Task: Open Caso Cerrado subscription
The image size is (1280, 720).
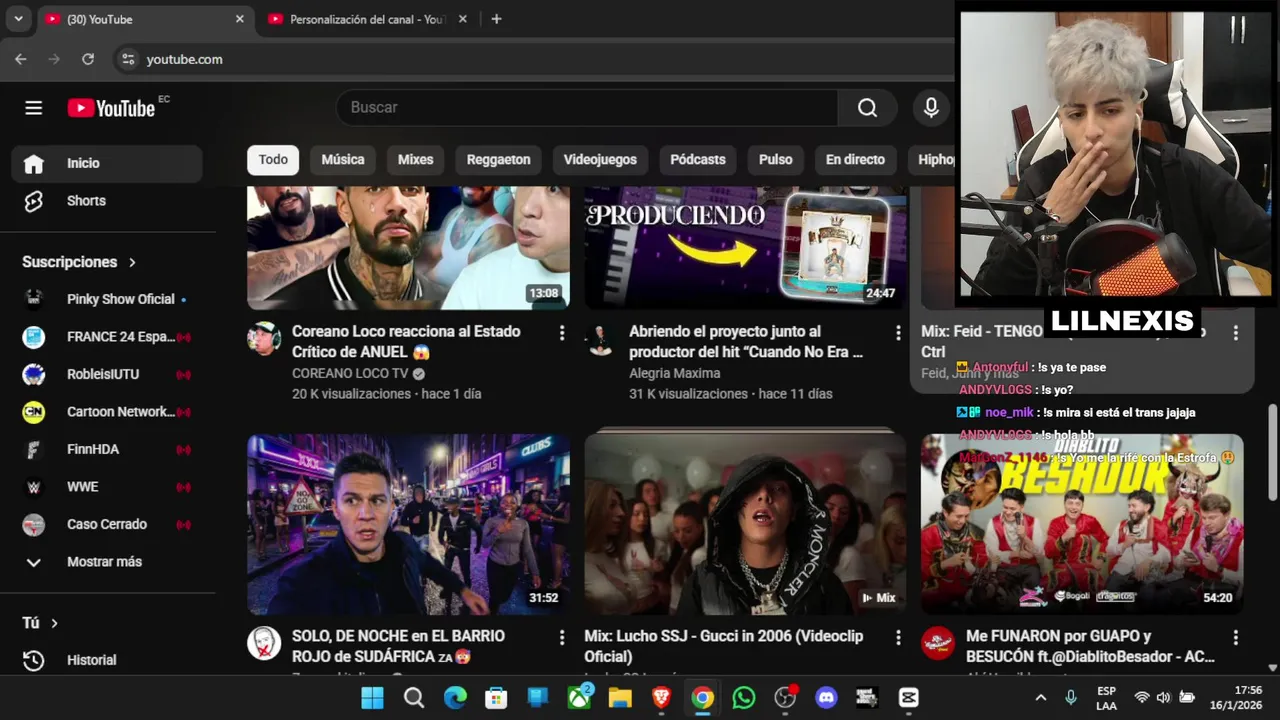Action: (x=107, y=524)
